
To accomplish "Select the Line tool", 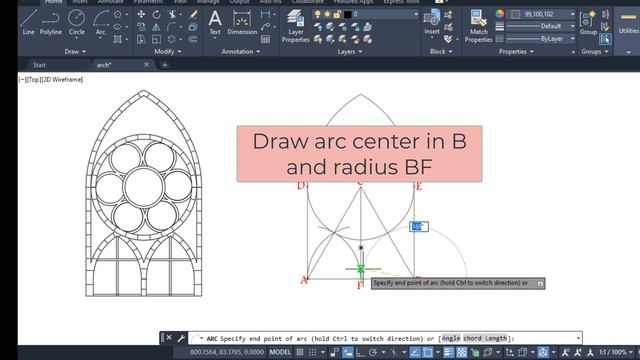I will [28, 22].
